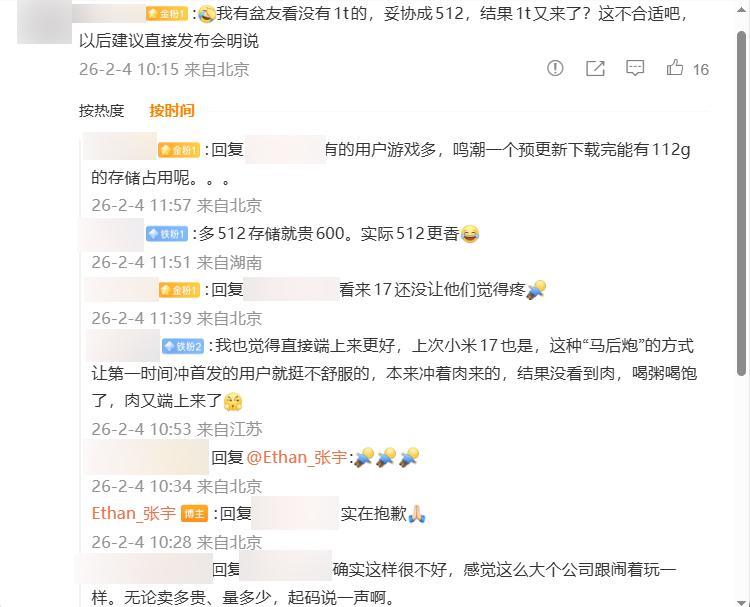Open the comment reply icon
750x607 pixels.
(x=635, y=68)
